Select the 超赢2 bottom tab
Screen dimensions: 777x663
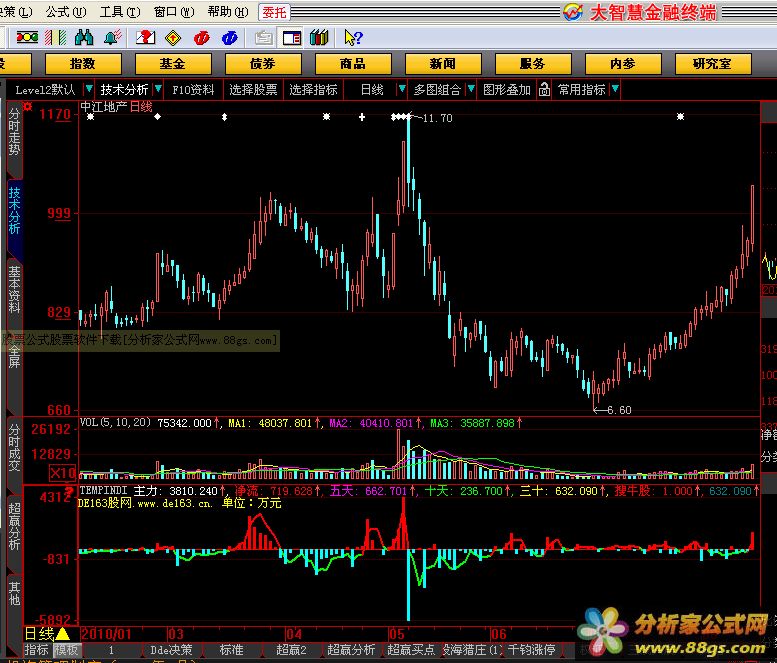[291, 650]
